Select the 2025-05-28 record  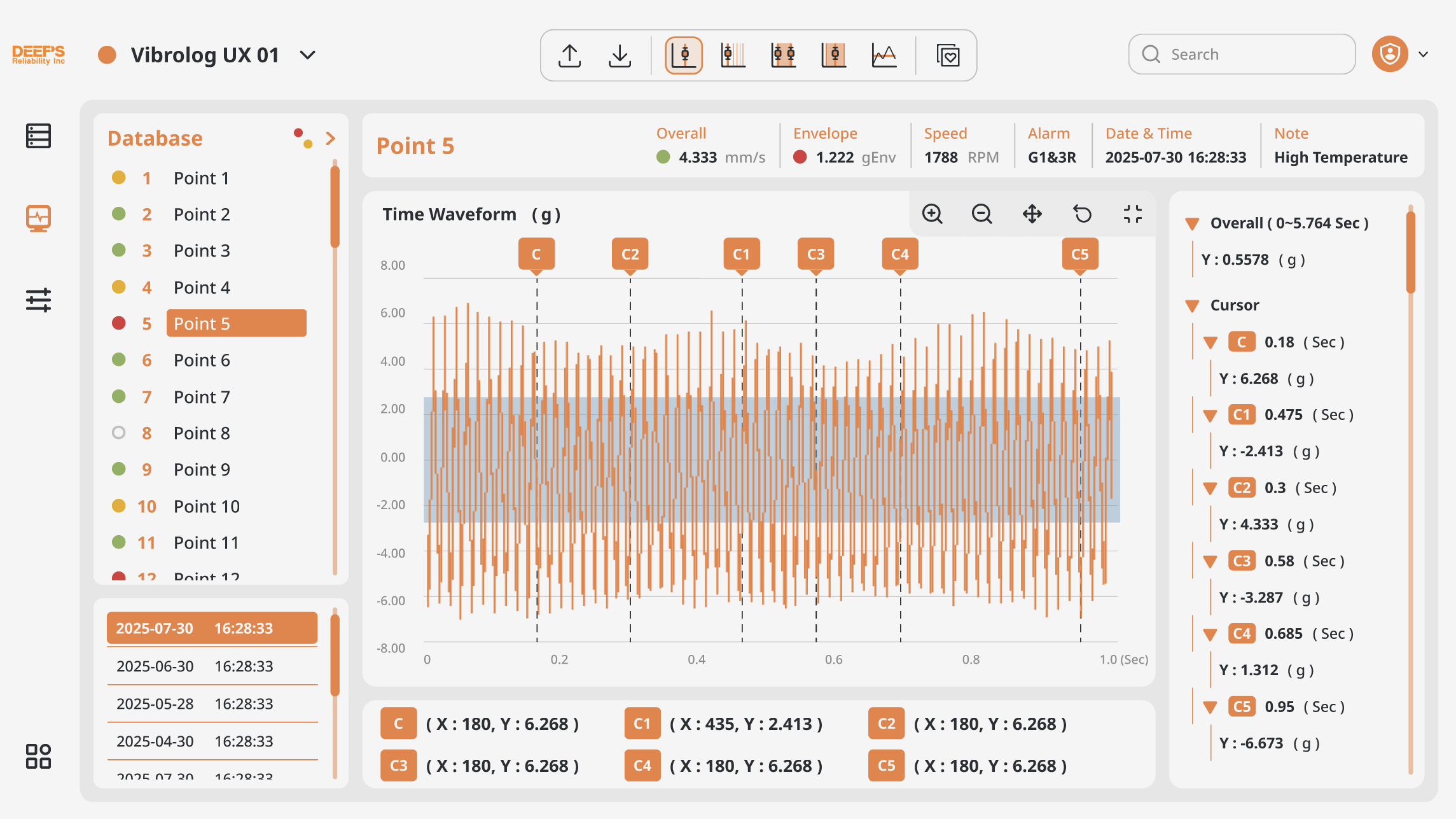pyautogui.click(x=212, y=704)
